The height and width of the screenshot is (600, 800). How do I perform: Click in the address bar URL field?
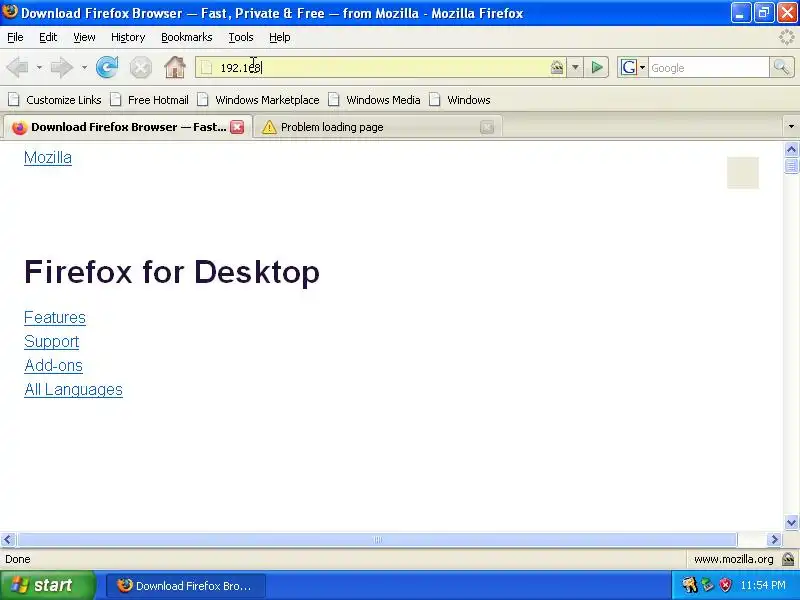coord(380,67)
